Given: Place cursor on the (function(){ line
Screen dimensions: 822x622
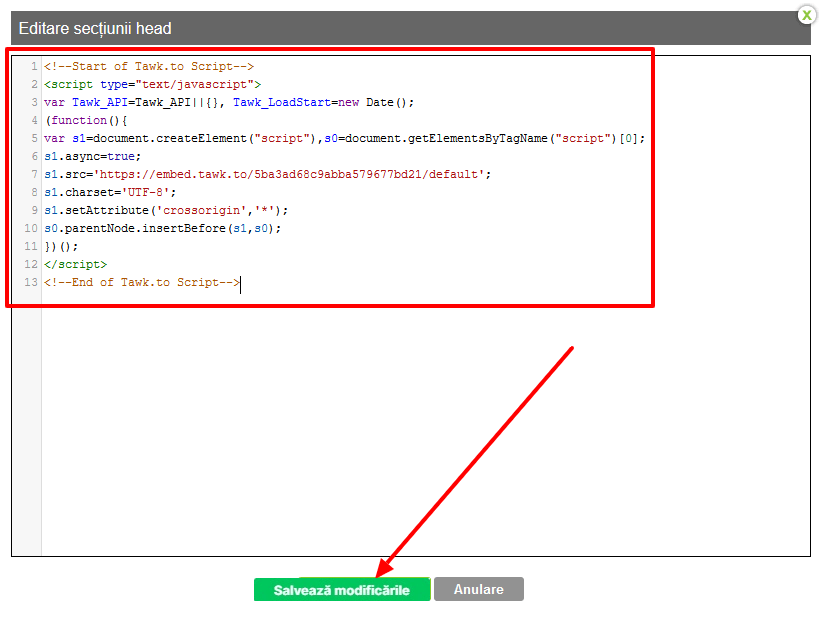Looking at the screenshot, I should click(82, 120).
